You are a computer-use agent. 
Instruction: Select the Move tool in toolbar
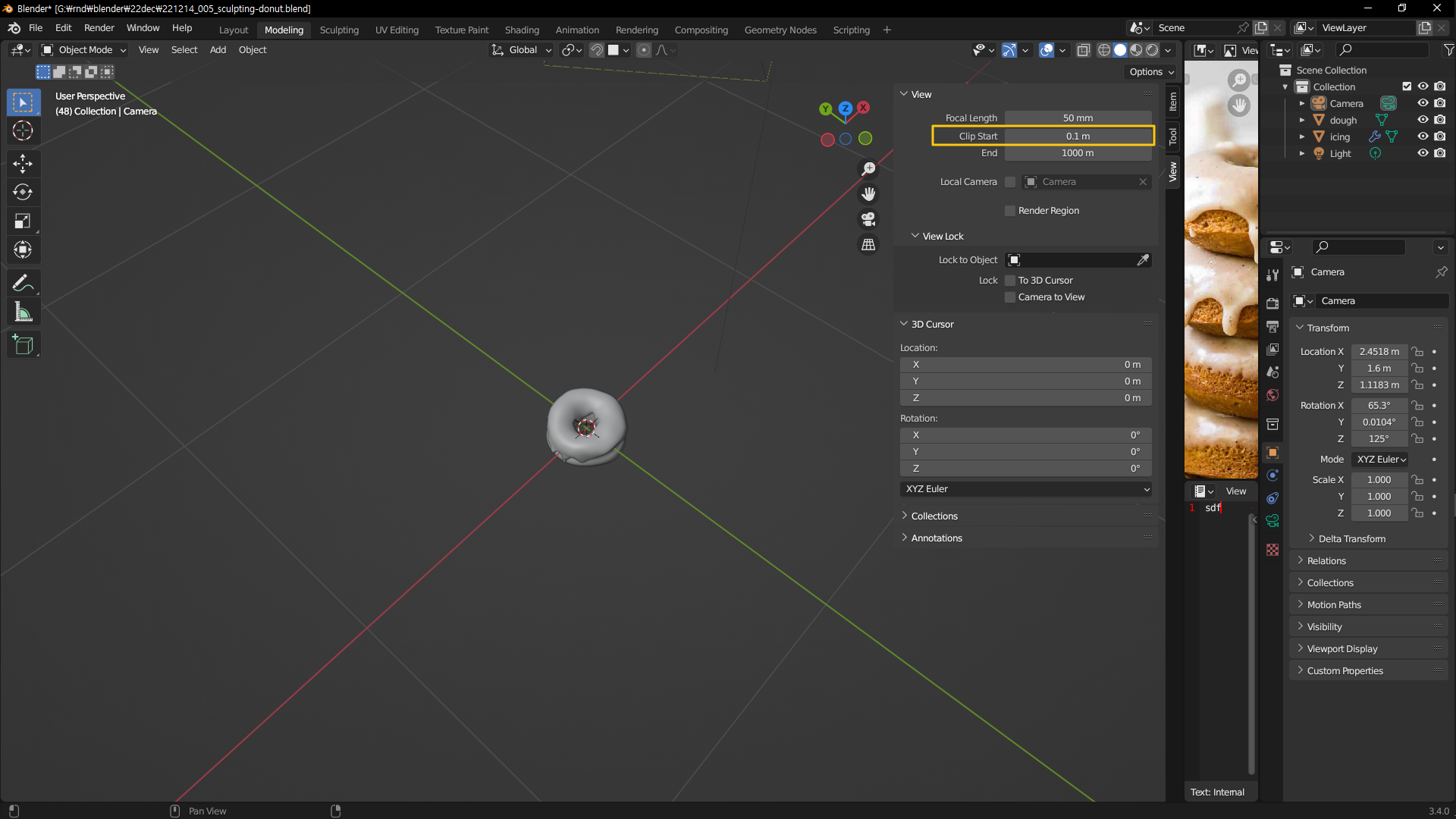23,163
